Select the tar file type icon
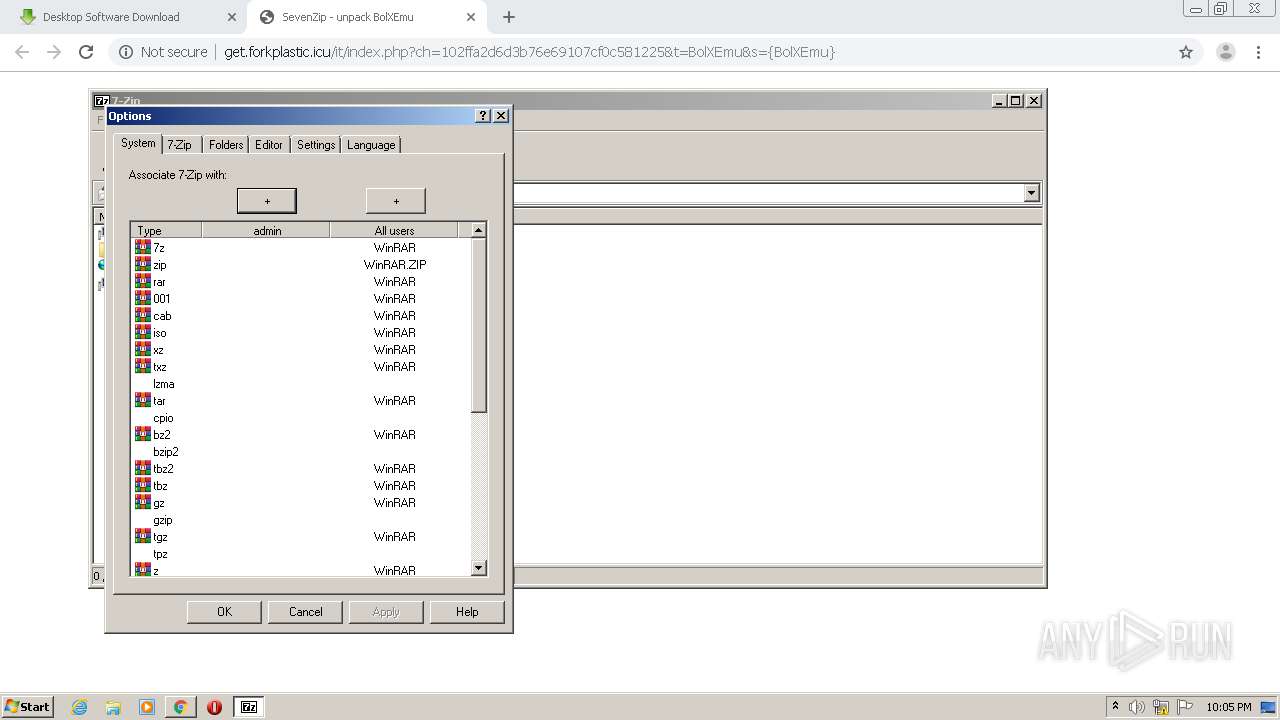 (x=143, y=400)
